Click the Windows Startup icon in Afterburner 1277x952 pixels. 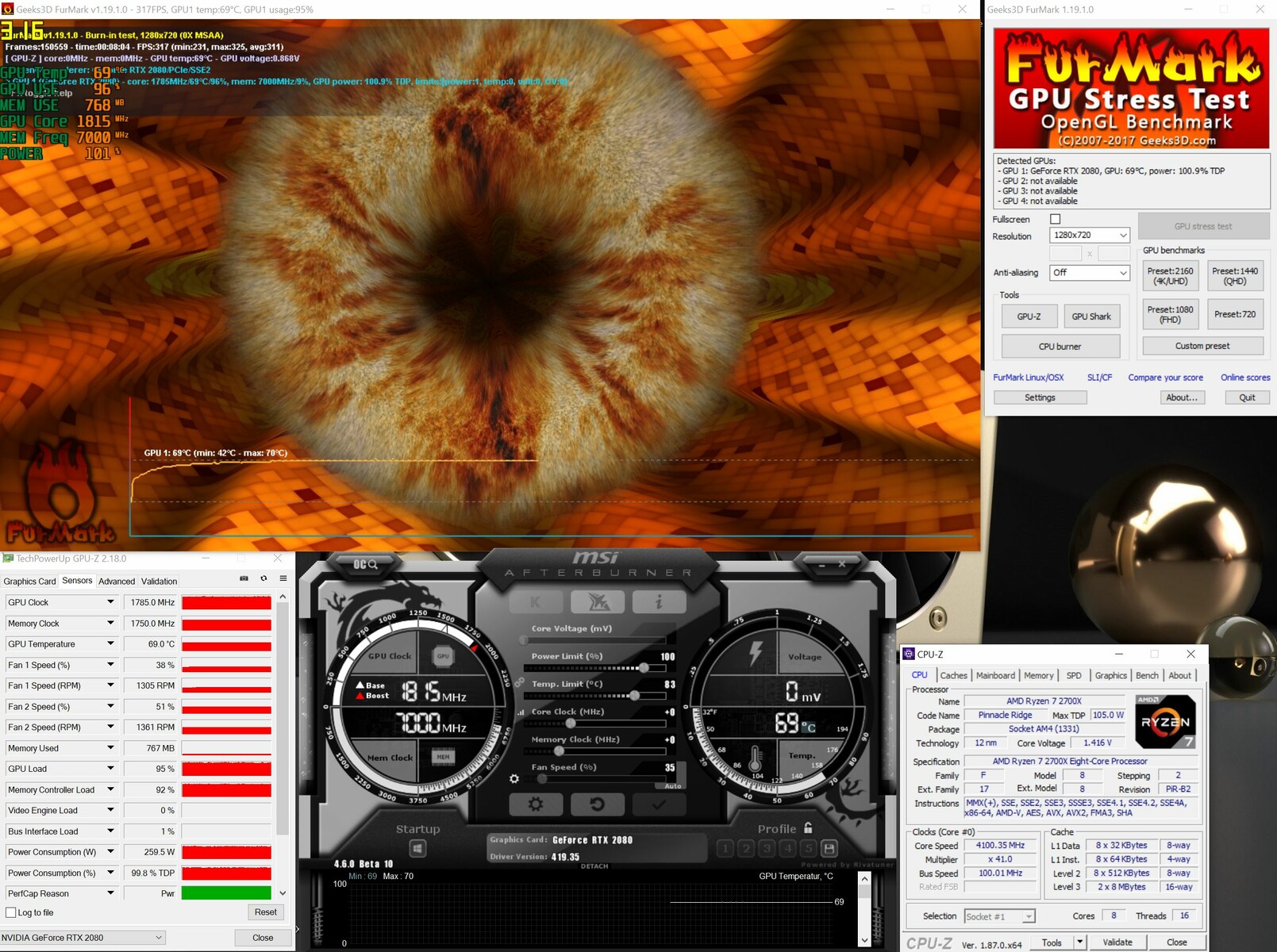(x=417, y=849)
